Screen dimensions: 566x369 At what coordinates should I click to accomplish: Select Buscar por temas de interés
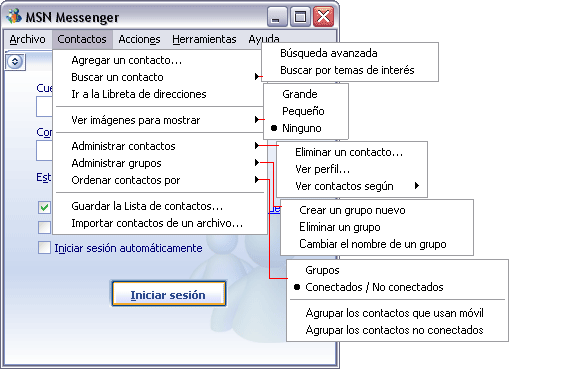[x=350, y=70]
